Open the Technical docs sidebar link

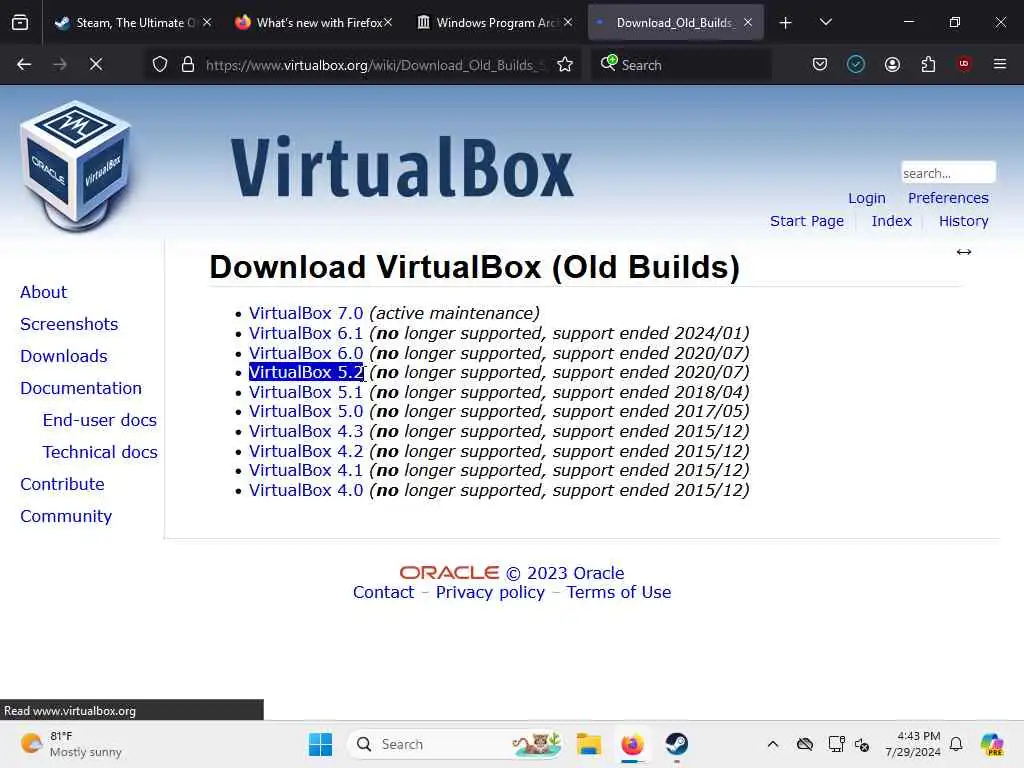100,452
